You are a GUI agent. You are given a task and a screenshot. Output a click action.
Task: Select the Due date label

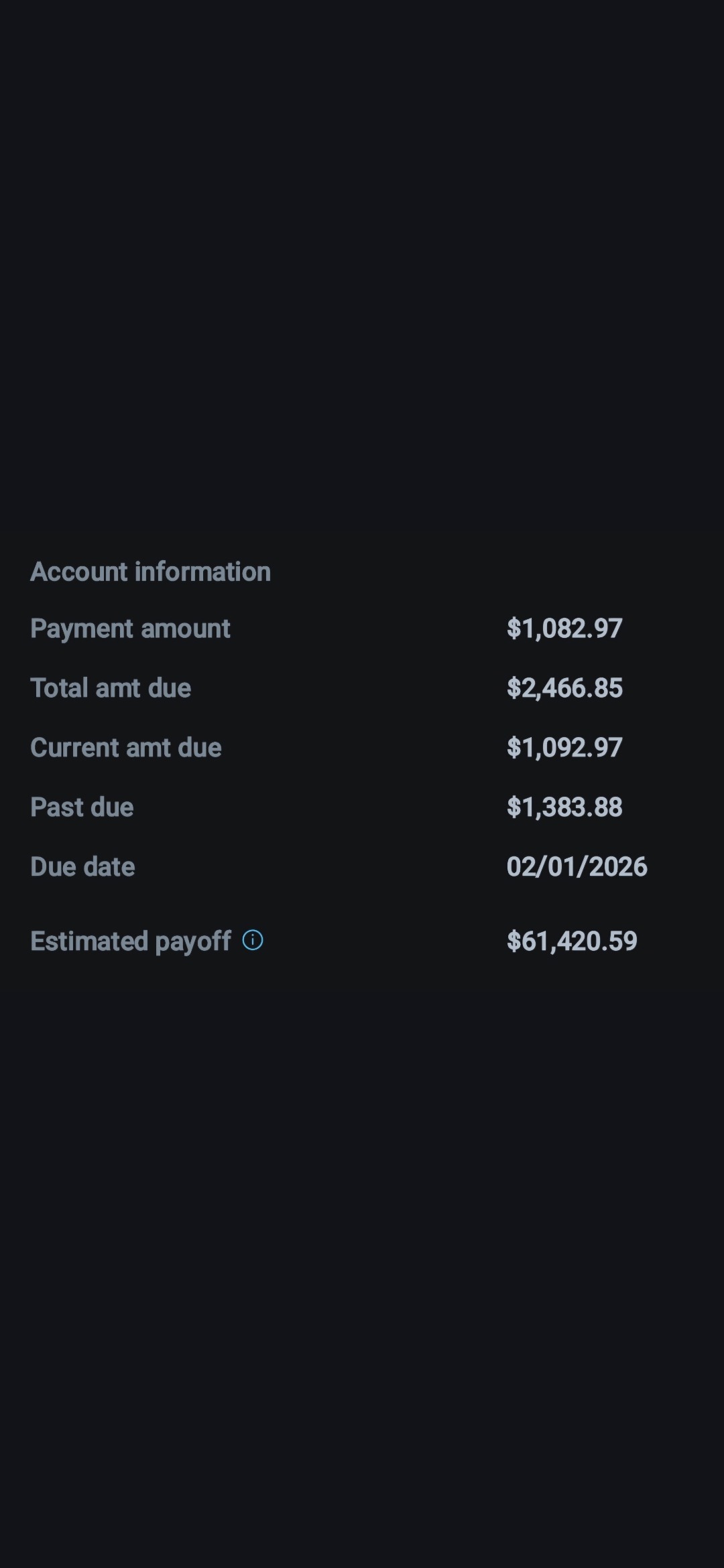click(82, 867)
